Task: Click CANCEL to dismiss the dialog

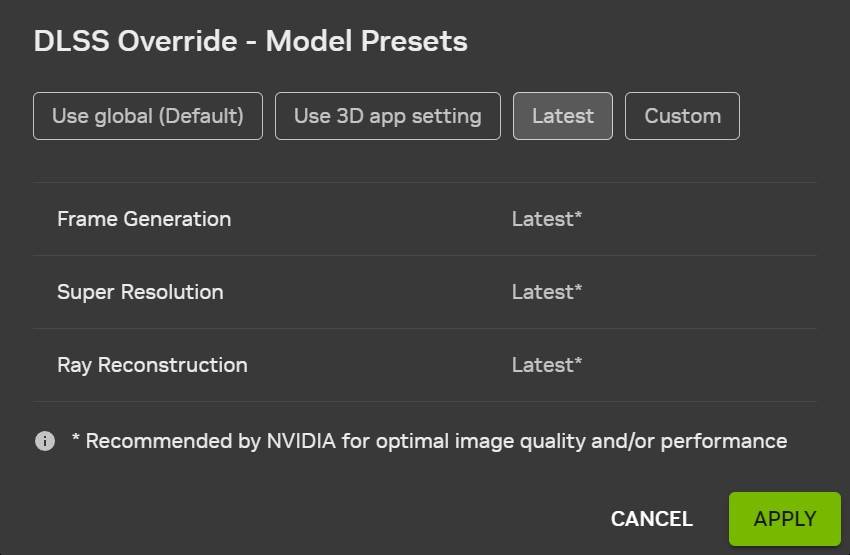Action: tap(652, 519)
